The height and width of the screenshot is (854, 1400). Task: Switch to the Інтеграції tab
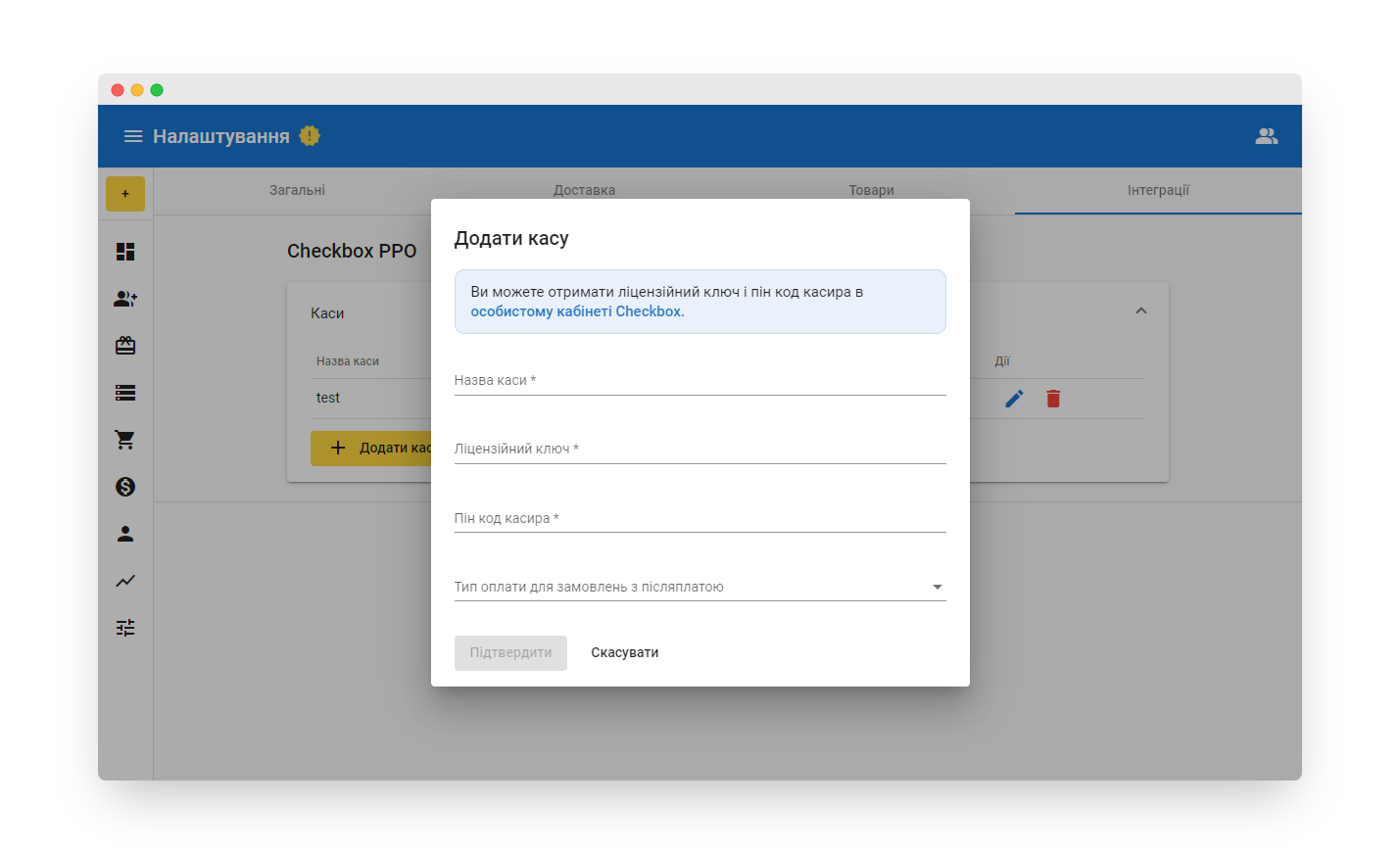1158,190
